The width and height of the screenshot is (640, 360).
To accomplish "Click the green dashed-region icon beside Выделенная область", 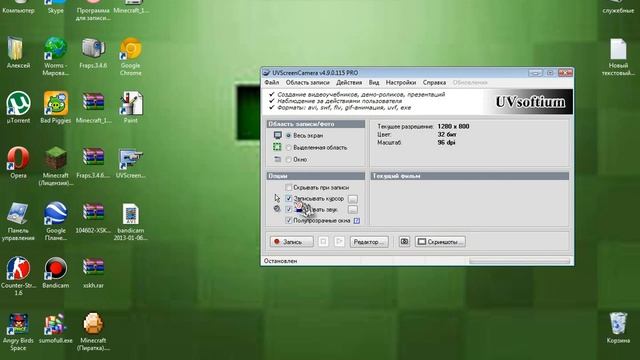I will (277, 147).
